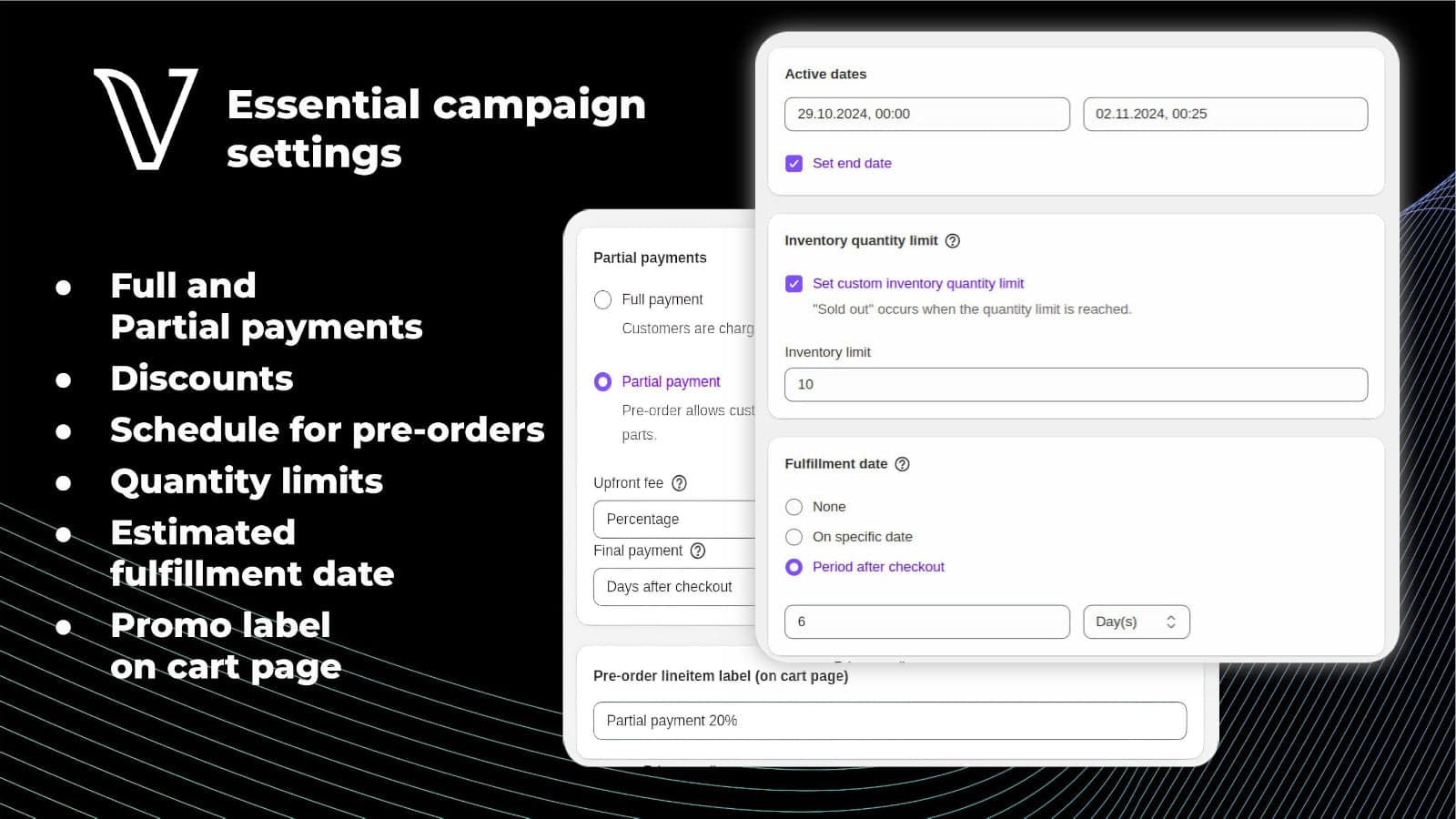Select Period after checkout option

794,567
